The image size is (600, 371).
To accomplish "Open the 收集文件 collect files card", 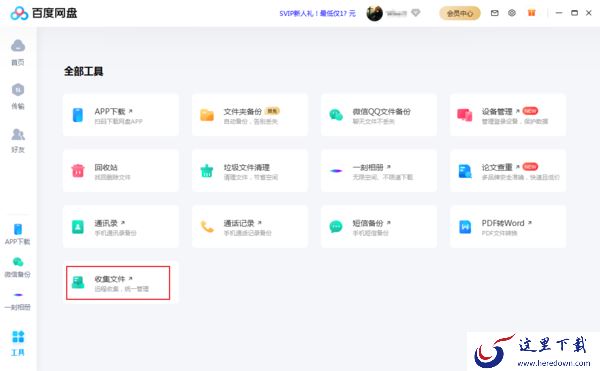I will [121, 282].
